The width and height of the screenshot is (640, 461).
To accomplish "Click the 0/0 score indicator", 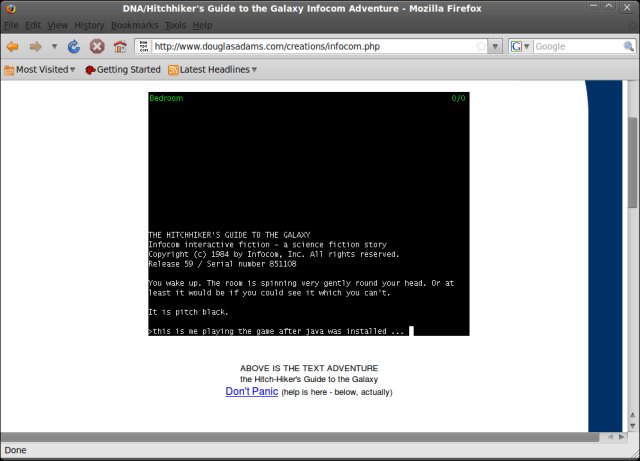I will pos(458,98).
